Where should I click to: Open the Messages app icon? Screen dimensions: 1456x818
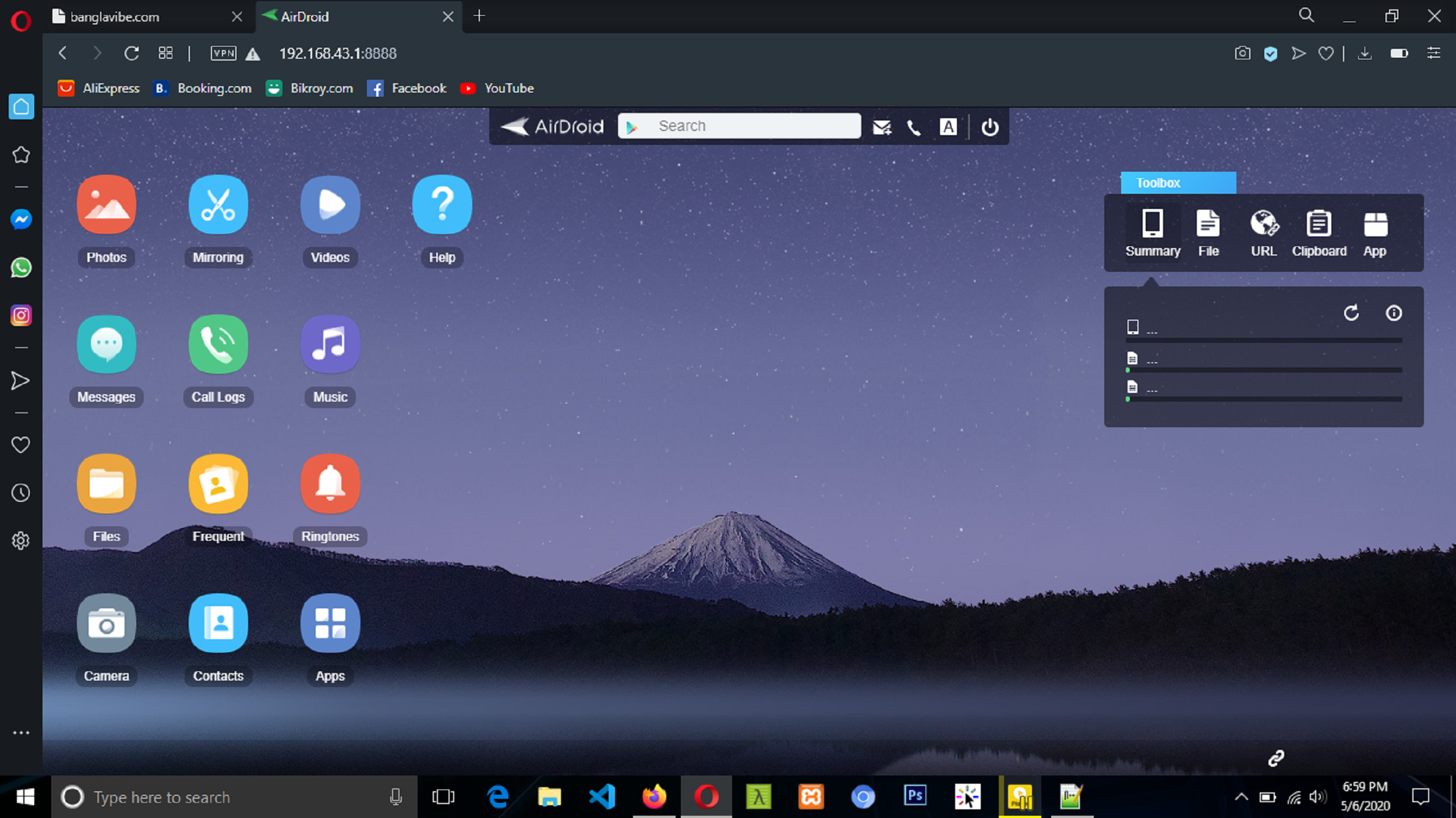[106, 345]
